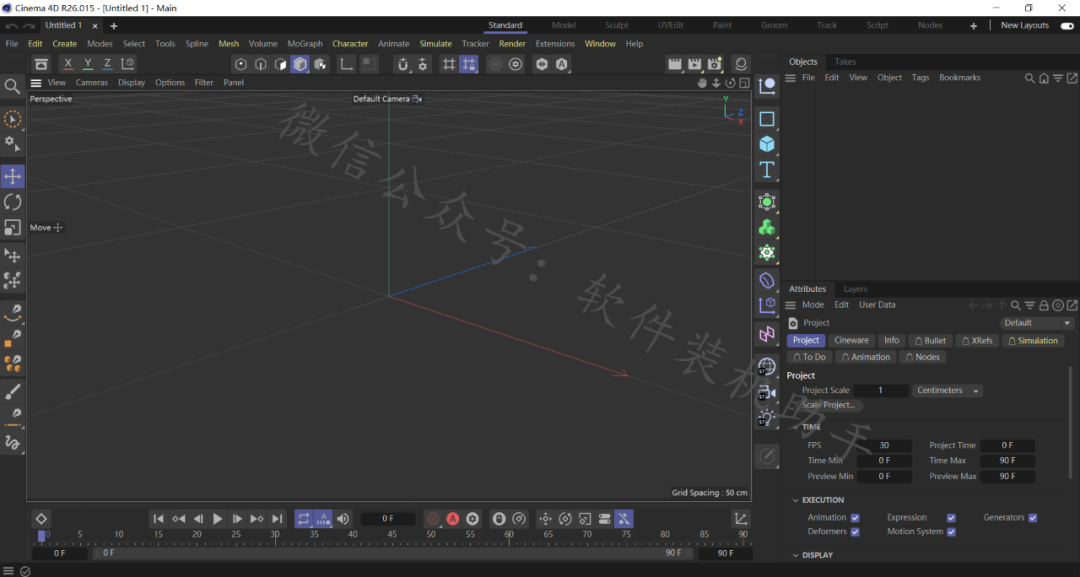1080x577 pixels.
Task: Toggle the New Layouts switch
Action: [x=1067, y=25]
